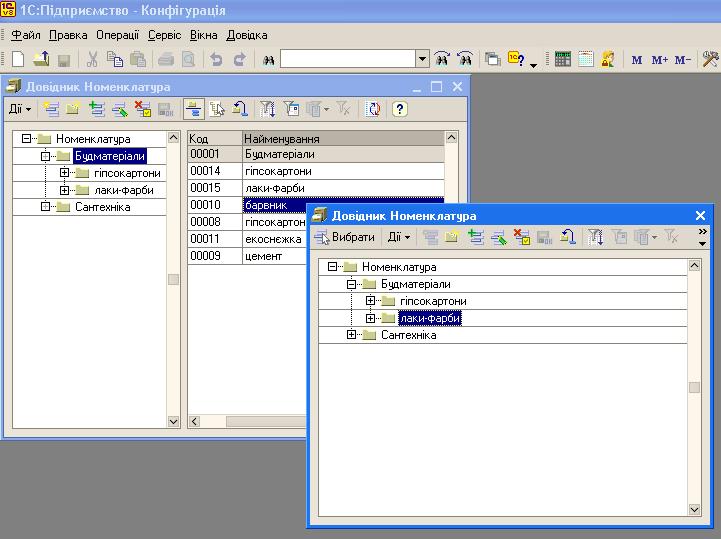Open Дії dropdown in front selection window

click(x=399, y=237)
